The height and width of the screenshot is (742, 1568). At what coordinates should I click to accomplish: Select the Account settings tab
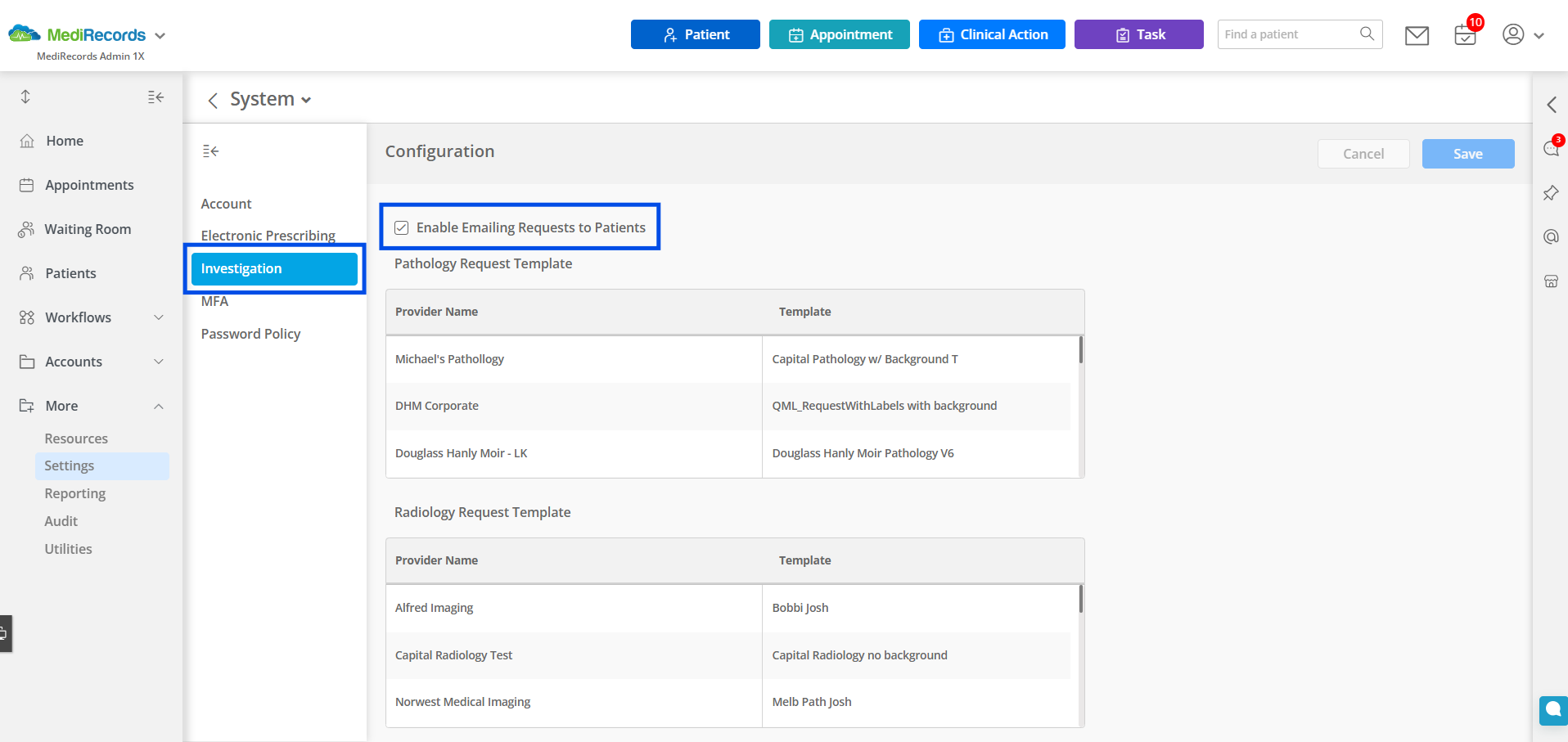[x=226, y=204]
